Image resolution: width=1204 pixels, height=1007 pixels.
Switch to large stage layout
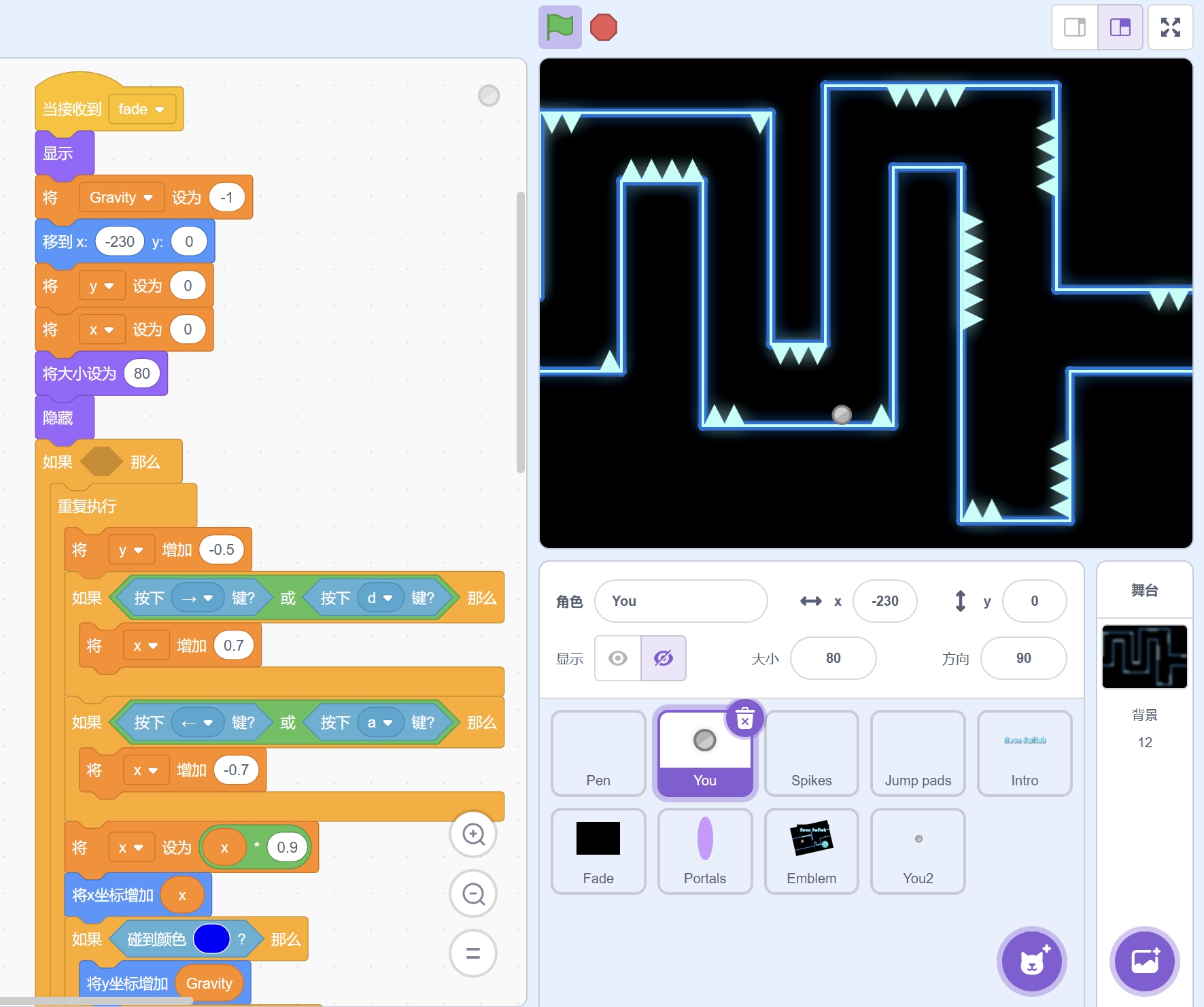pyautogui.click(x=1120, y=27)
